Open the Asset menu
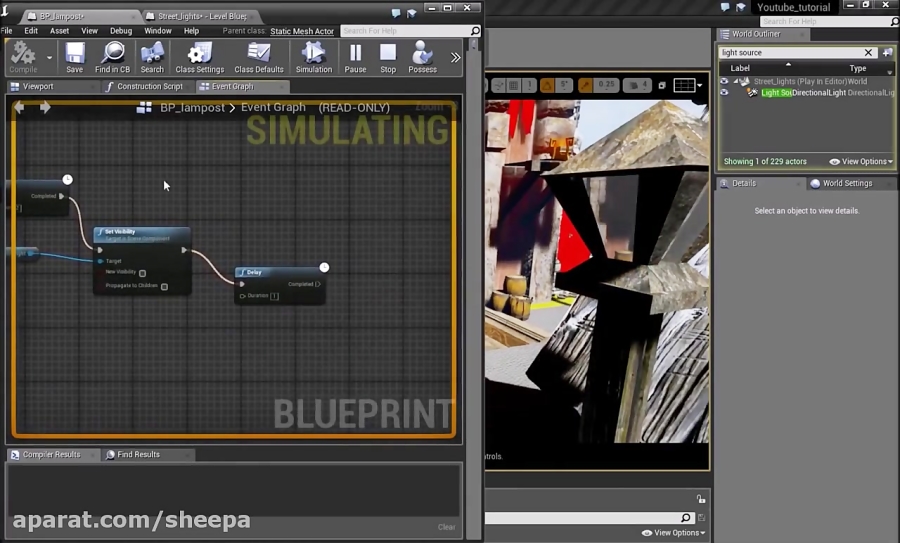The image size is (900, 543). point(59,30)
